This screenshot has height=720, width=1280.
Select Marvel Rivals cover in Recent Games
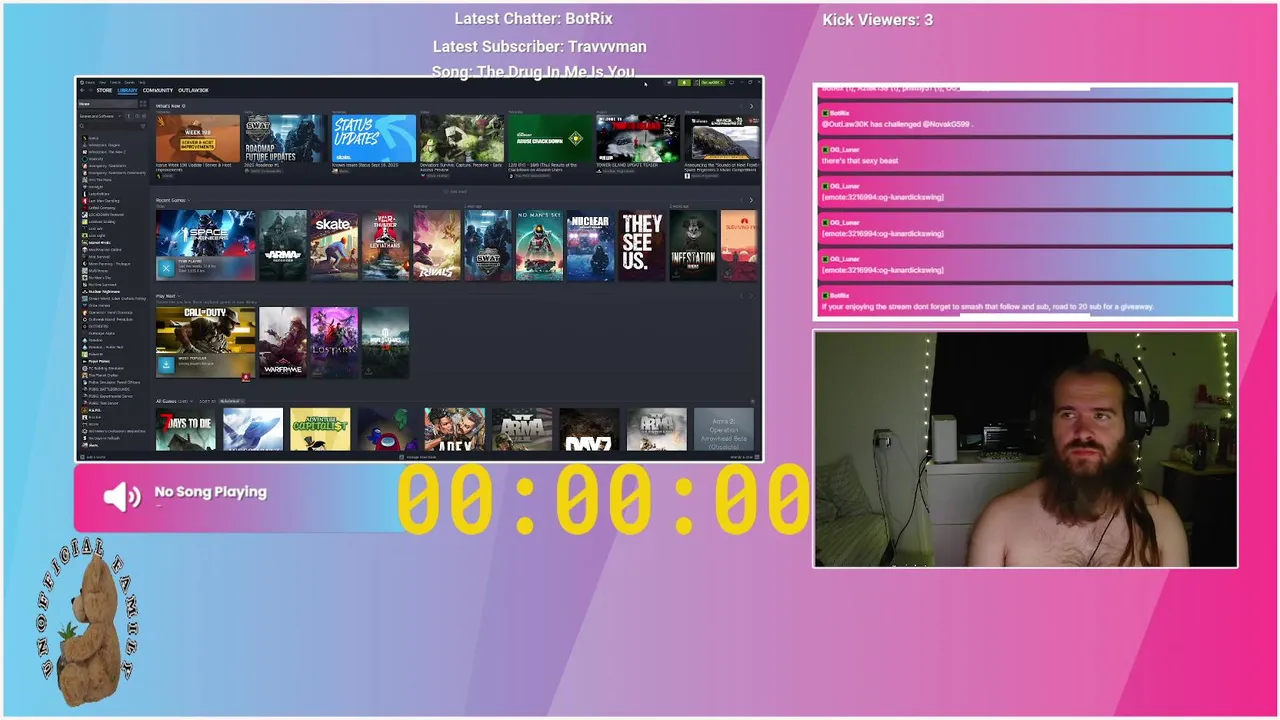[437, 245]
